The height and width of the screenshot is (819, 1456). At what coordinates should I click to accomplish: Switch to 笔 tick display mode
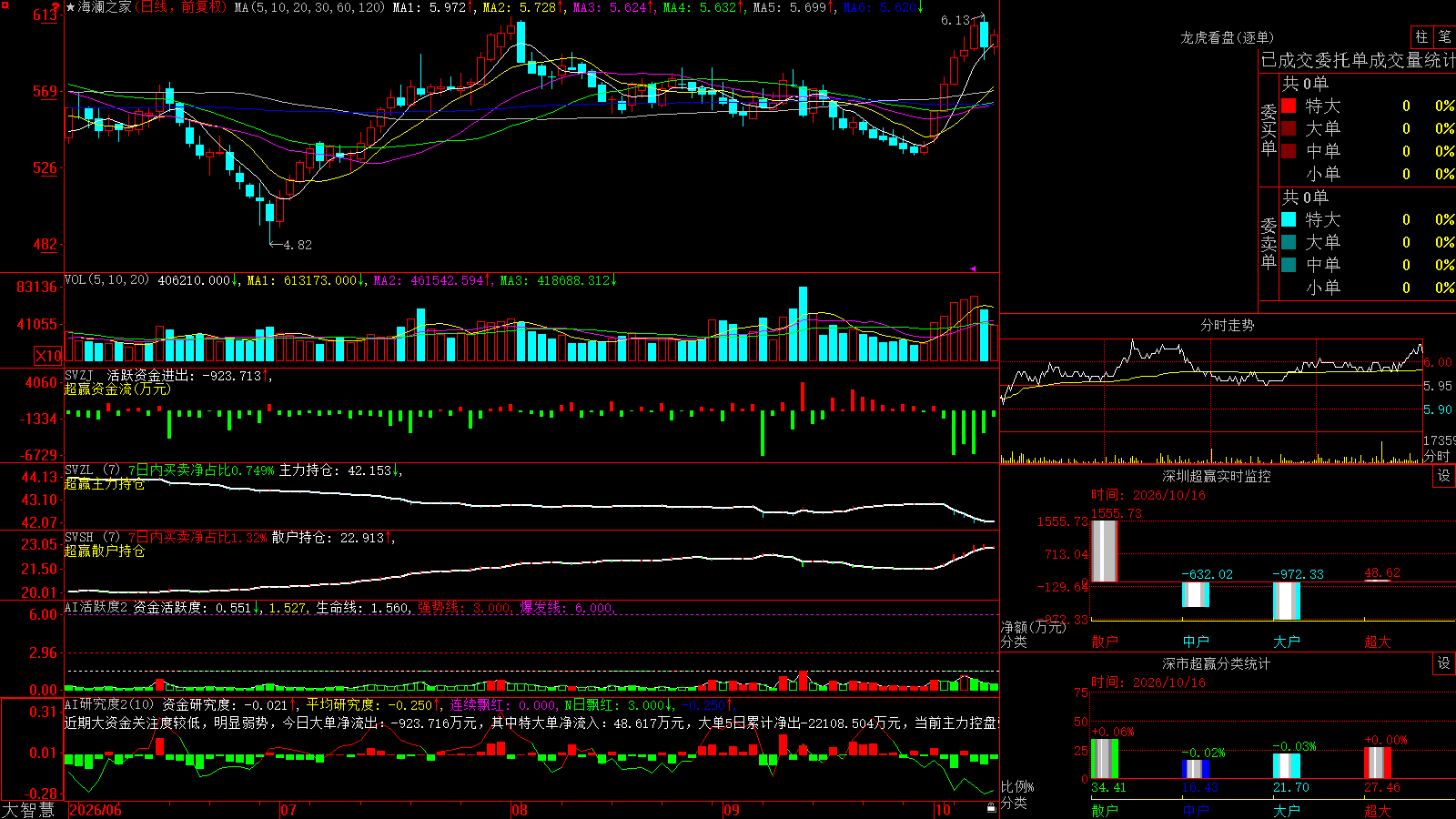point(1445,37)
